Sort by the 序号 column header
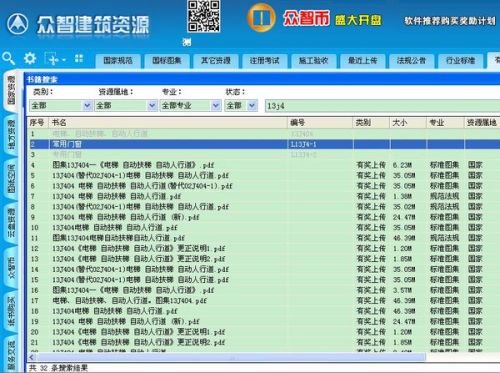The width and height of the screenshot is (500, 373). click(38, 123)
